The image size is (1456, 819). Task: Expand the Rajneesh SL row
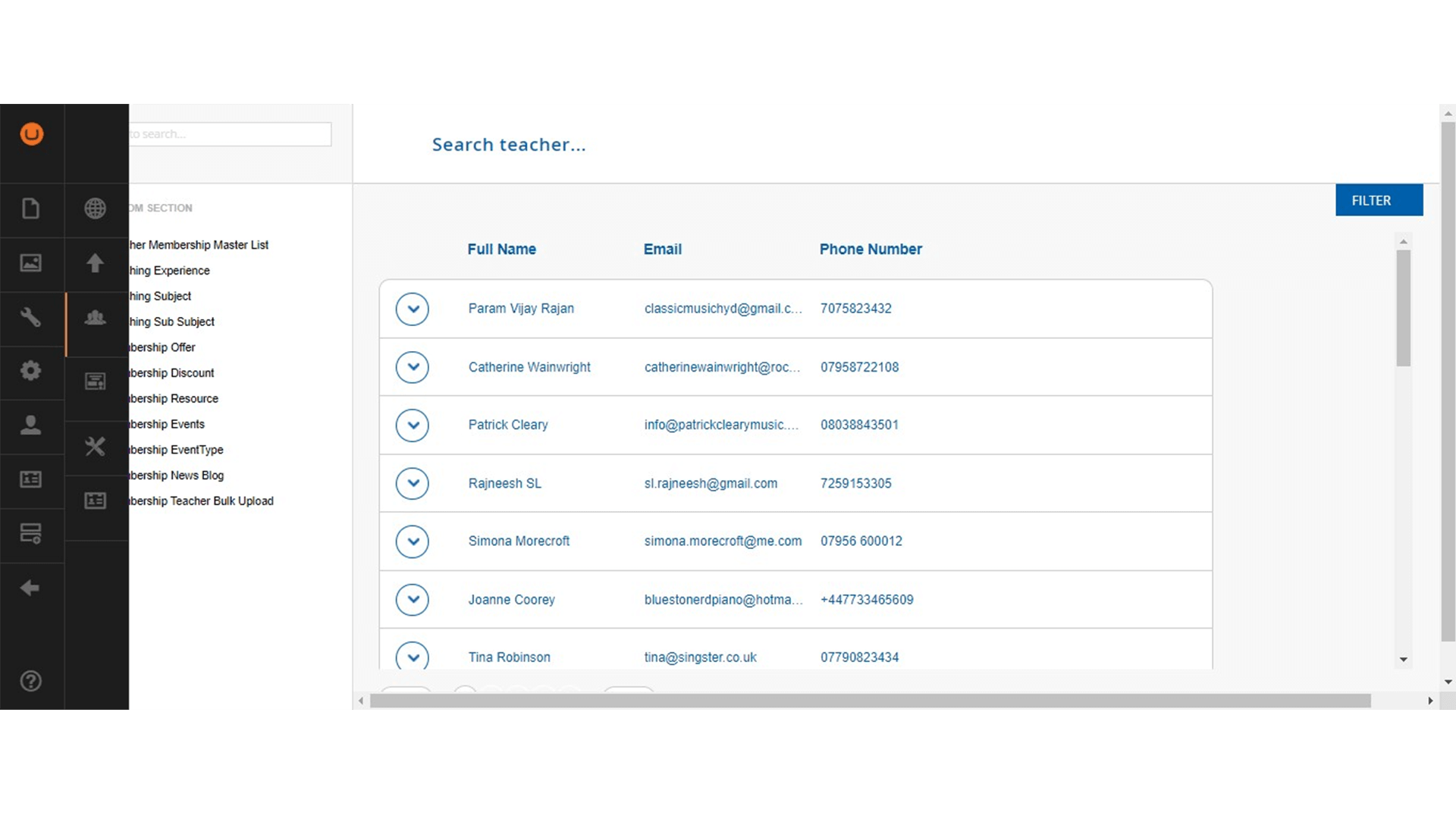[413, 484]
